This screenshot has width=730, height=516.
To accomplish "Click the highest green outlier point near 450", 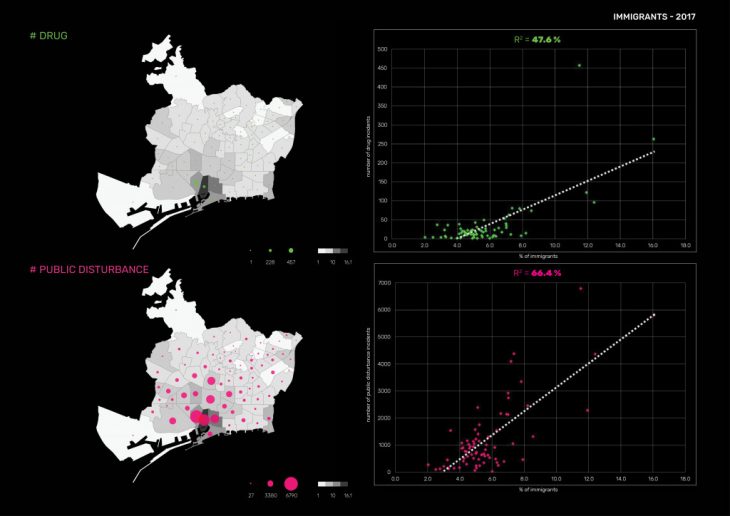I will (x=579, y=66).
